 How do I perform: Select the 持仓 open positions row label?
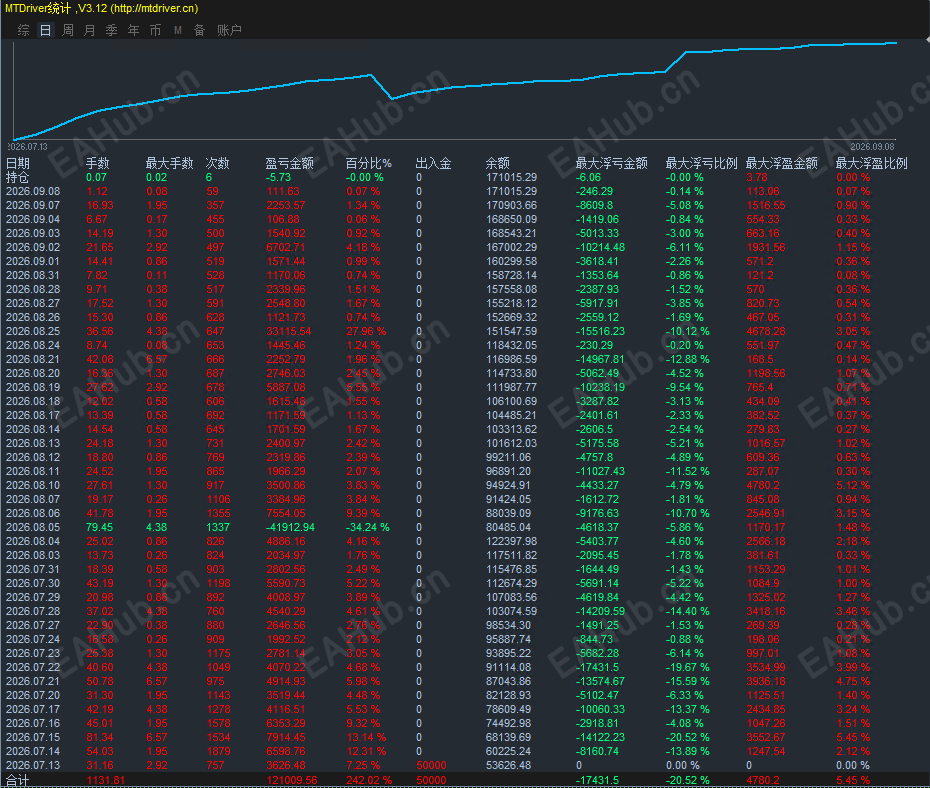[x=18, y=177]
